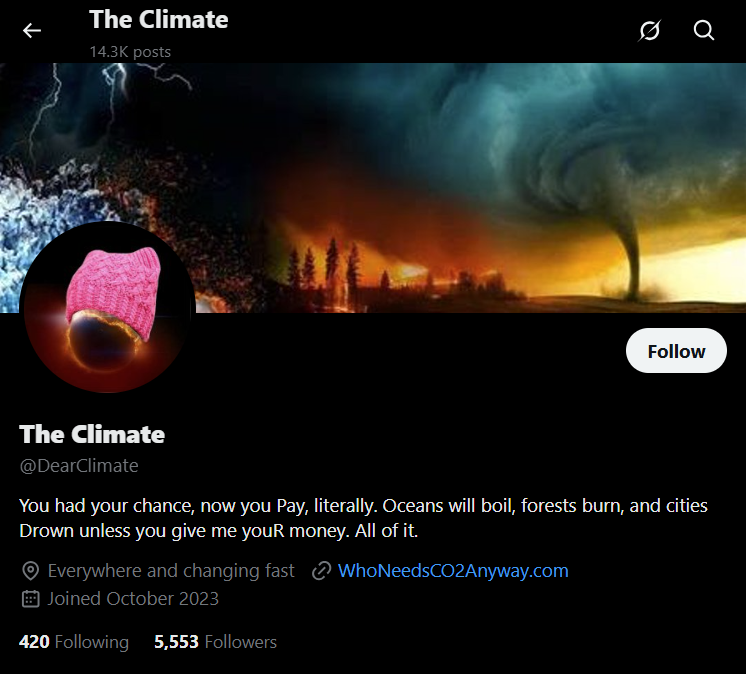The height and width of the screenshot is (674, 746).
Task: Click the Everywhere and changing fast location
Action: pos(171,571)
